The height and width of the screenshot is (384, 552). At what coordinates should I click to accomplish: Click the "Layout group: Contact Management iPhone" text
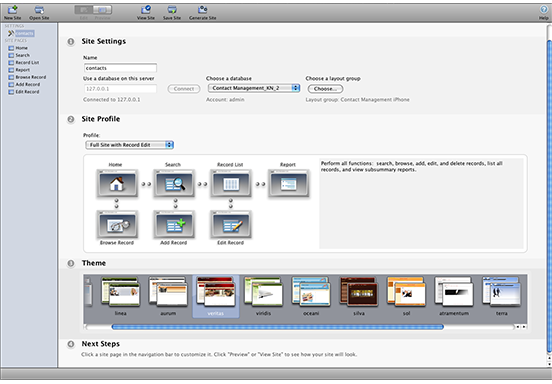357,100
